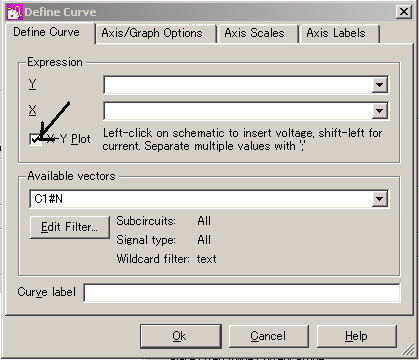
Task: Click the Define Curve title bar icon
Action: click(x=15, y=12)
